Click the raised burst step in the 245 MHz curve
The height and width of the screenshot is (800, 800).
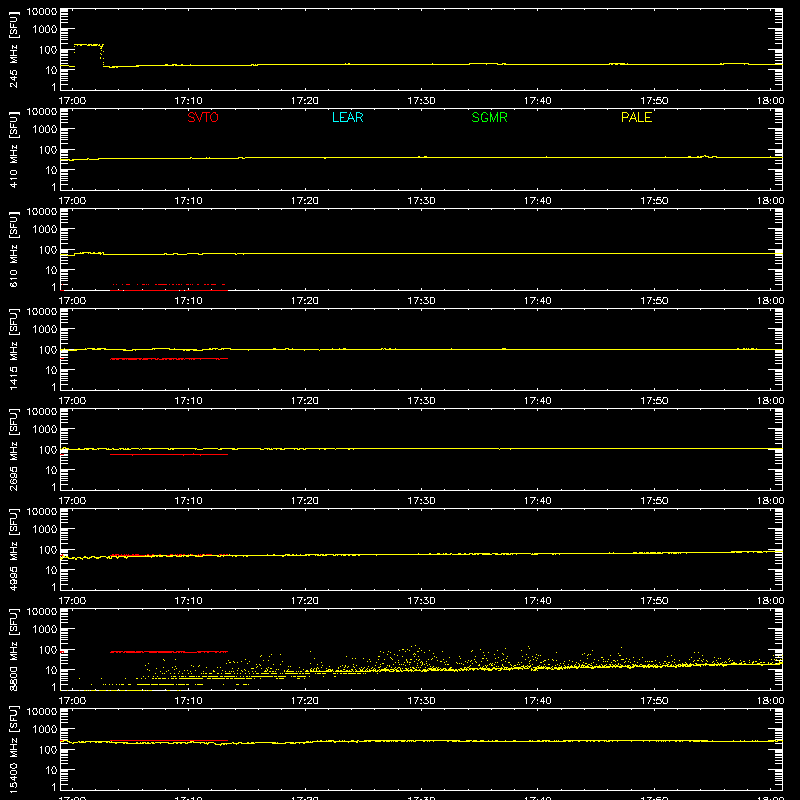(88, 45)
